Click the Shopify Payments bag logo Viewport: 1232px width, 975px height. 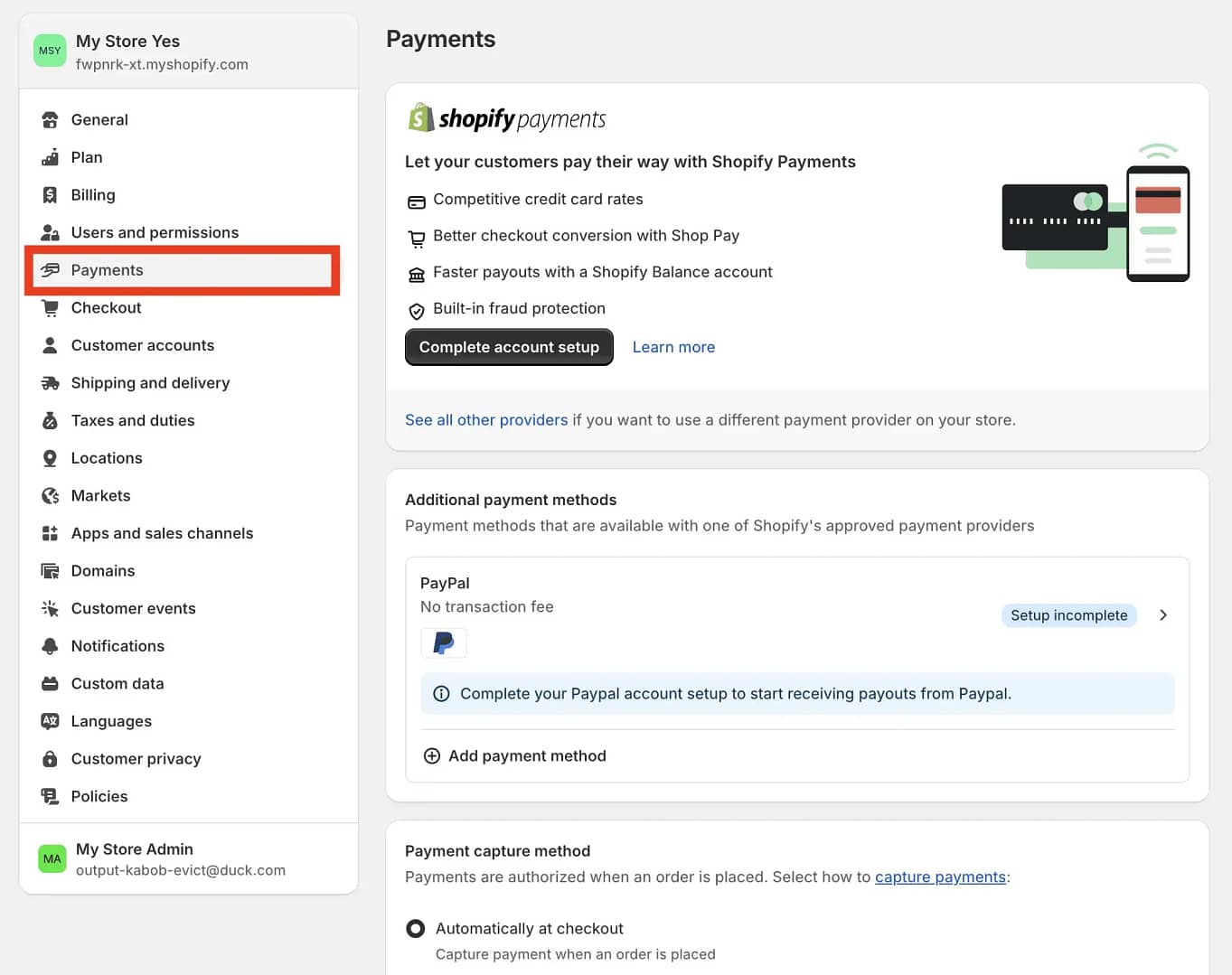420,117
